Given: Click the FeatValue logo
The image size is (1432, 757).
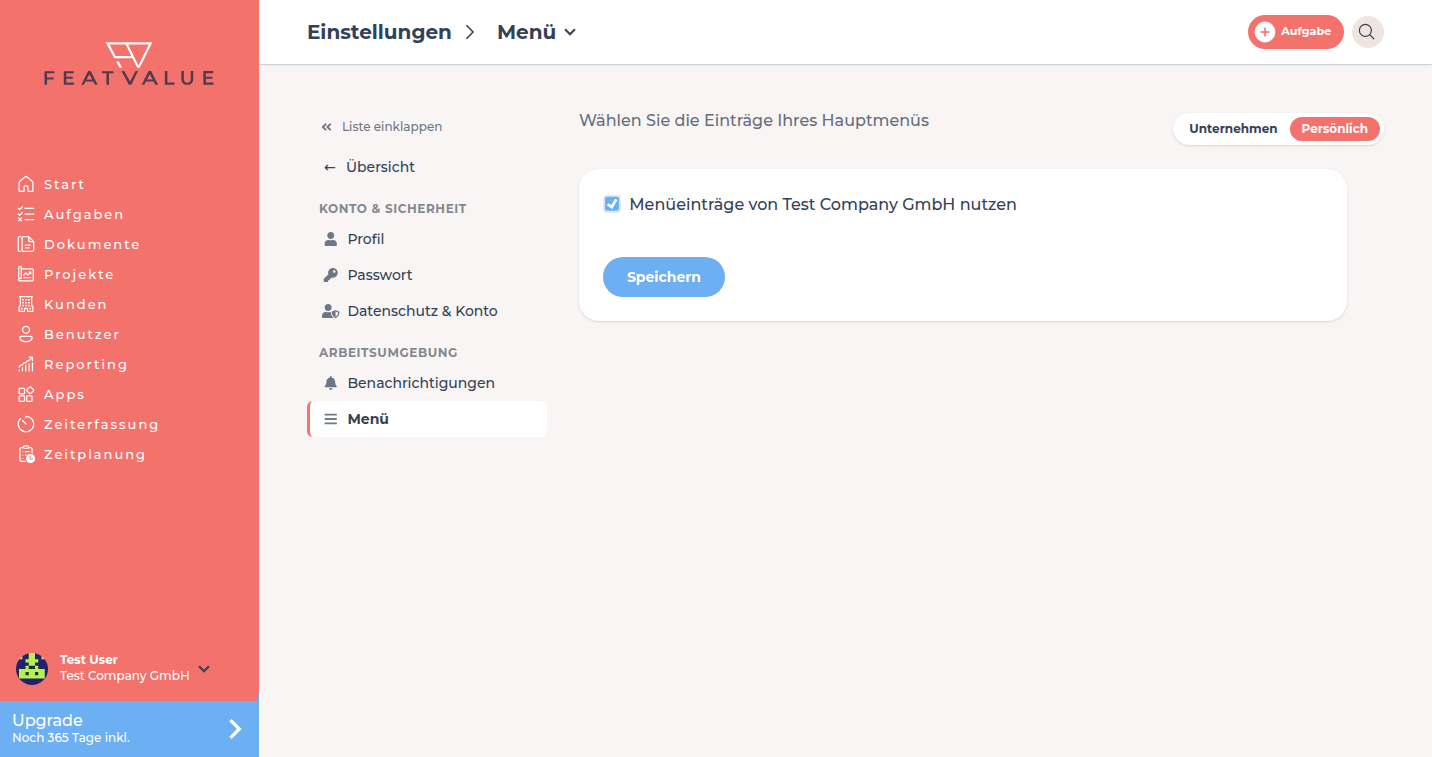Looking at the screenshot, I should (129, 64).
